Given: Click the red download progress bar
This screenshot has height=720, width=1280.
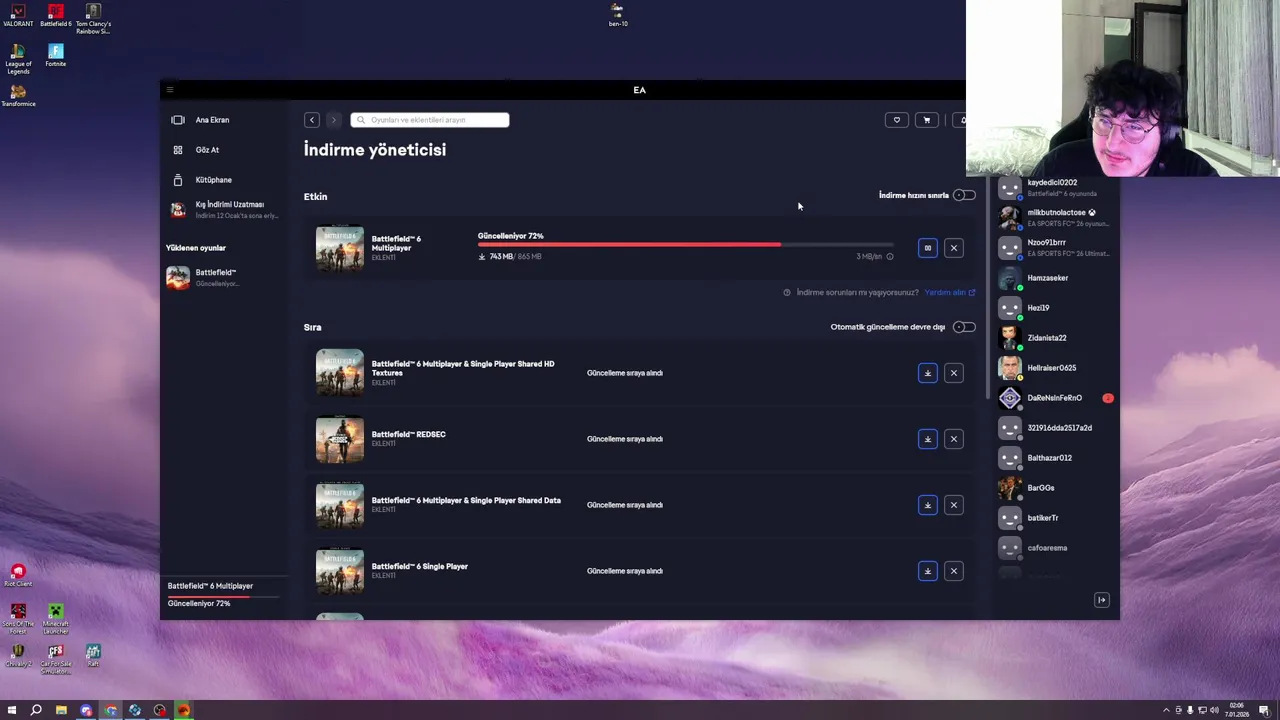Looking at the screenshot, I should pos(629,244).
